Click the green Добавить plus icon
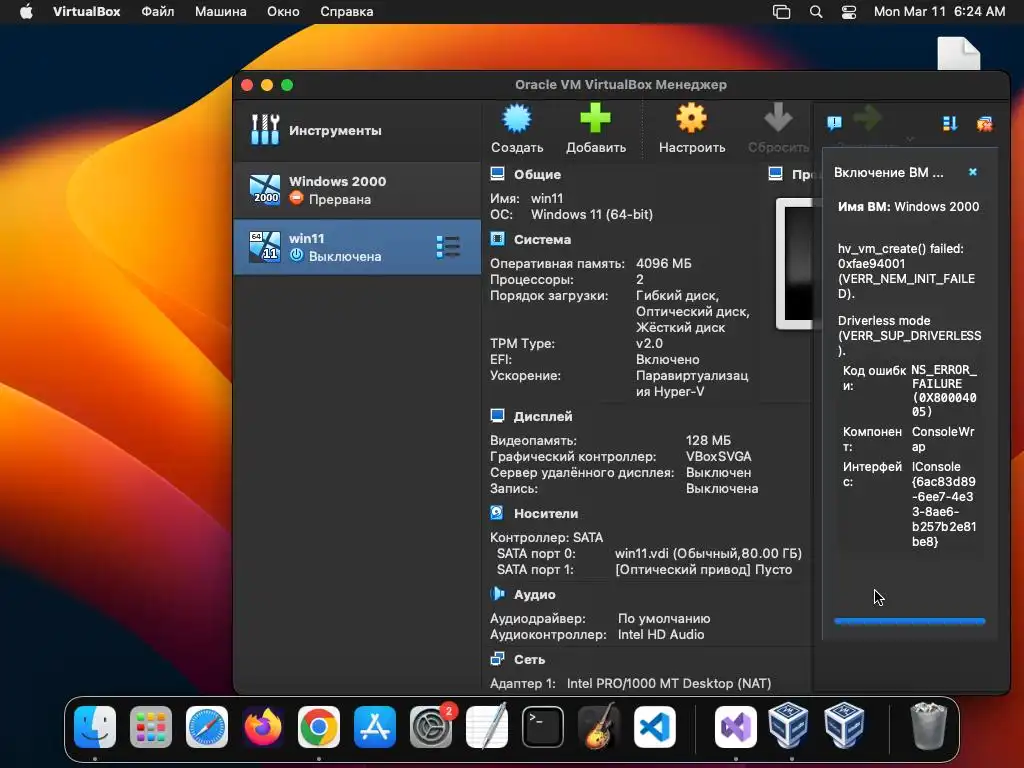Screen dimensions: 1024x768 coord(595,118)
